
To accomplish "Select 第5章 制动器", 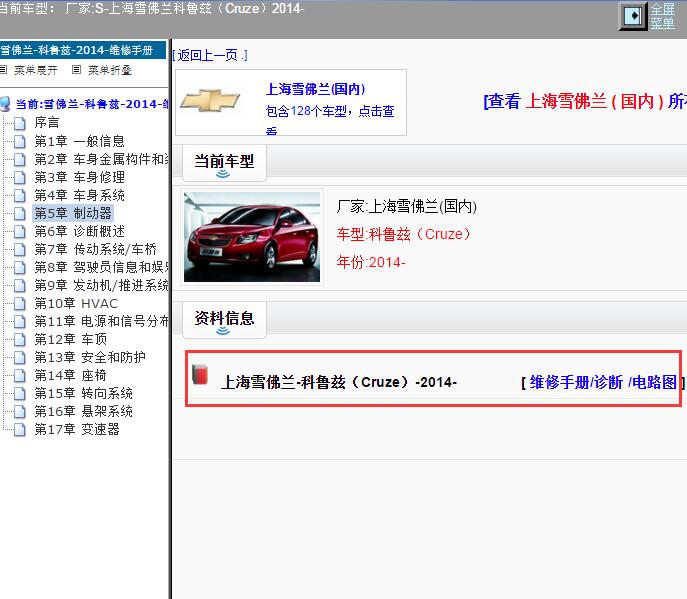I will coord(73,213).
